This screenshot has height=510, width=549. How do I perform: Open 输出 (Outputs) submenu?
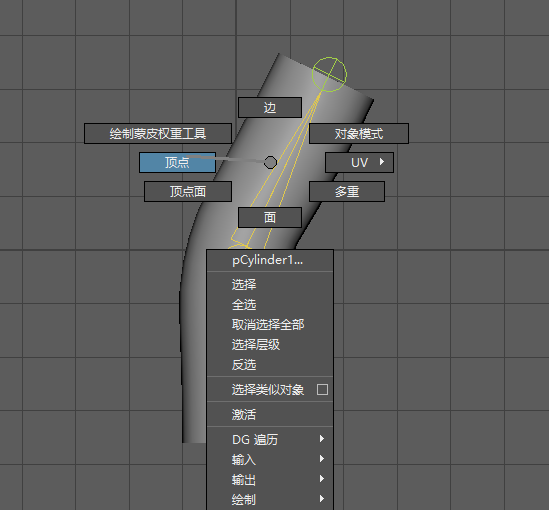coord(270,480)
